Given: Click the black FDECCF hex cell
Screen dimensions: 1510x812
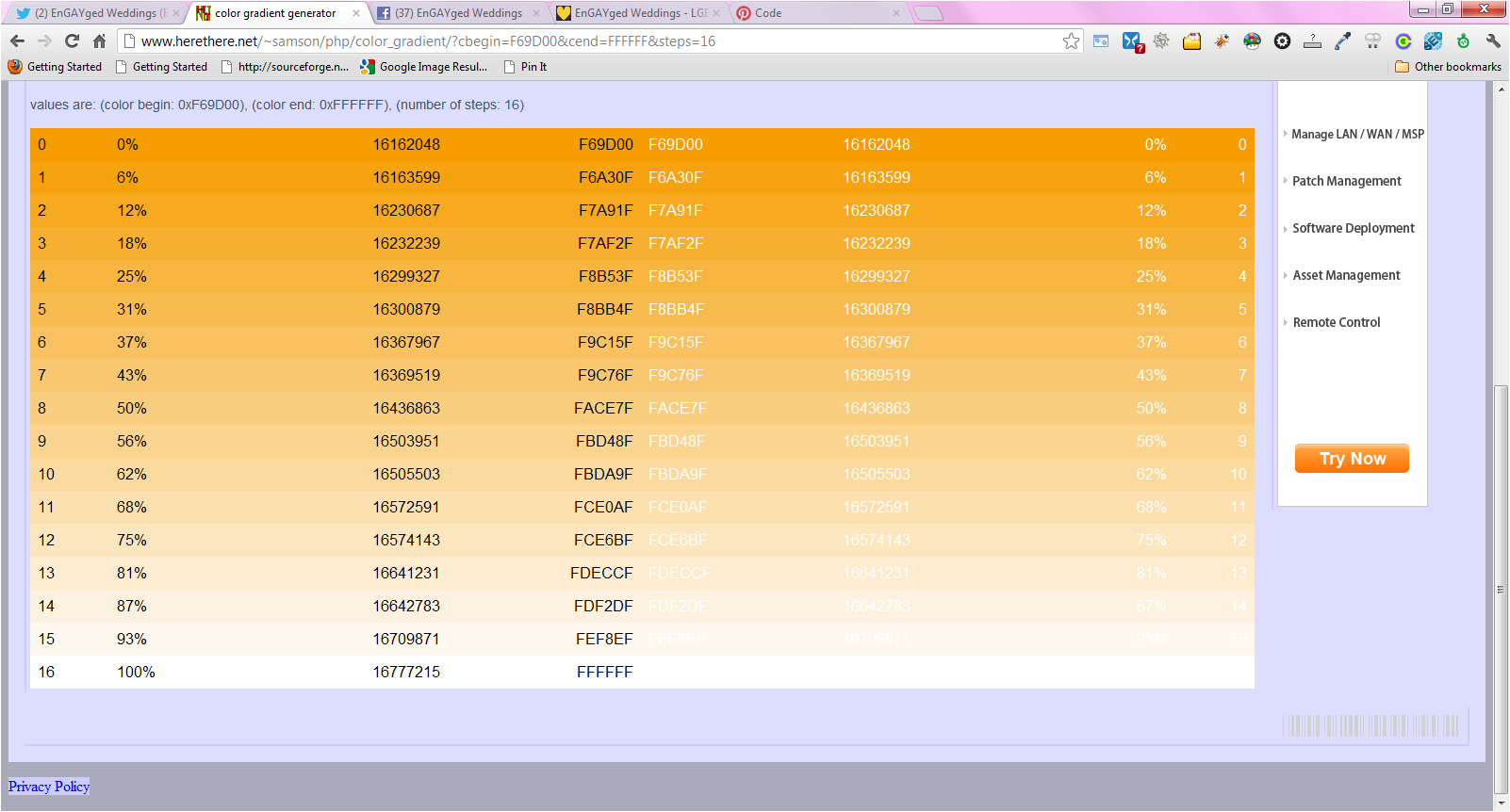Looking at the screenshot, I should [x=601, y=573].
